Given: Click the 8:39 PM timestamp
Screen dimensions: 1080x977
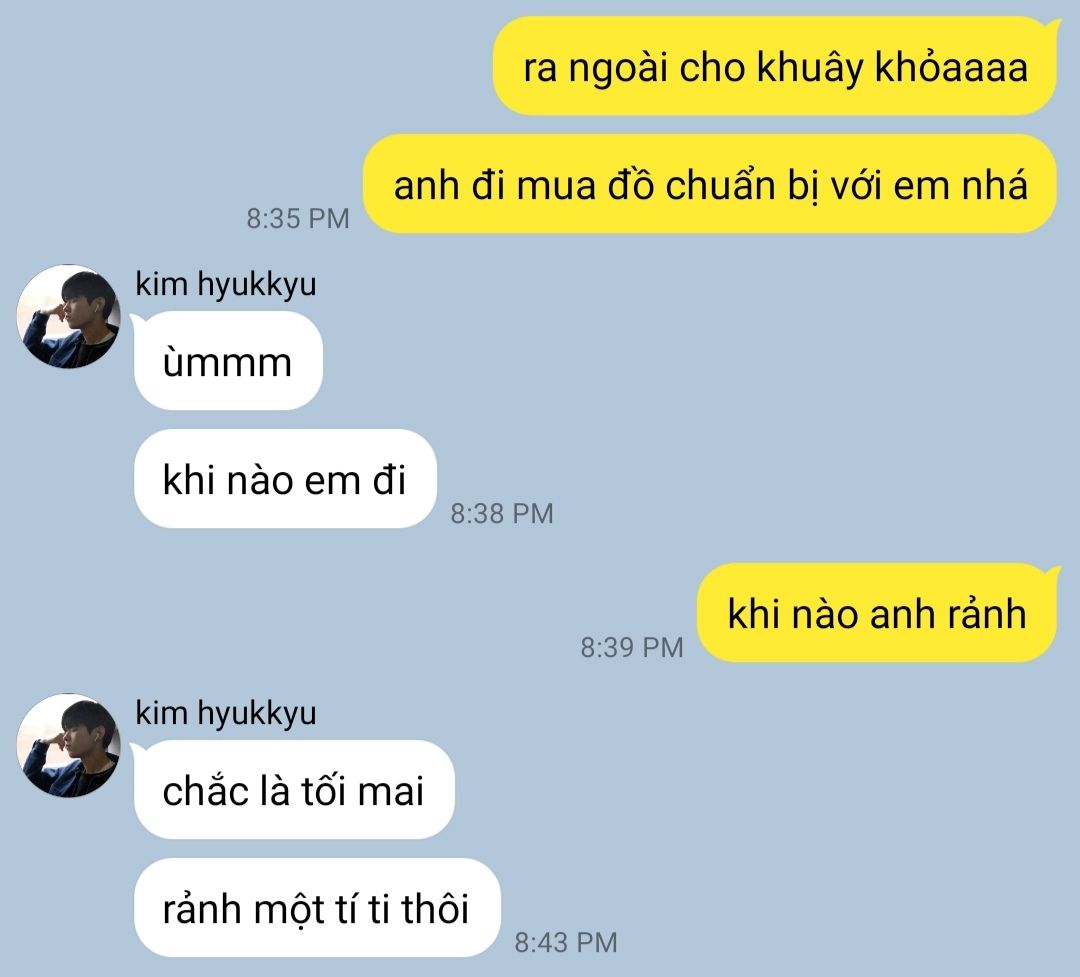Looking at the screenshot, I should click(632, 647).
